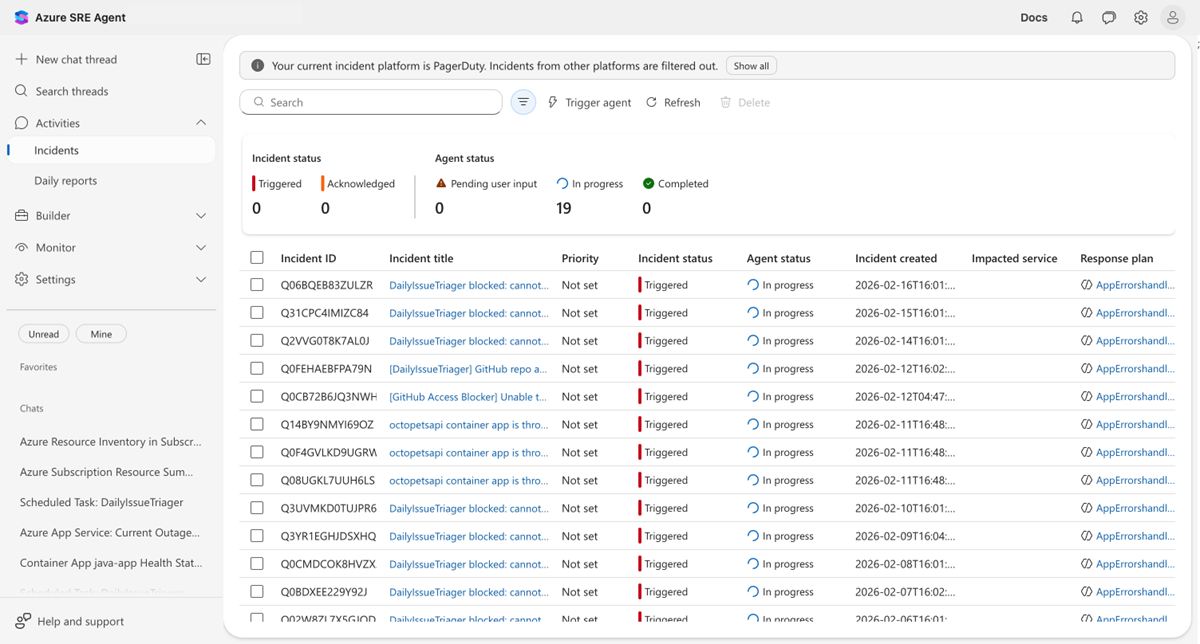Image resolution: width=1200 pixels, height=644 pixels.
Task: Open the Docs menu item
Action: tap(1034, 17)
